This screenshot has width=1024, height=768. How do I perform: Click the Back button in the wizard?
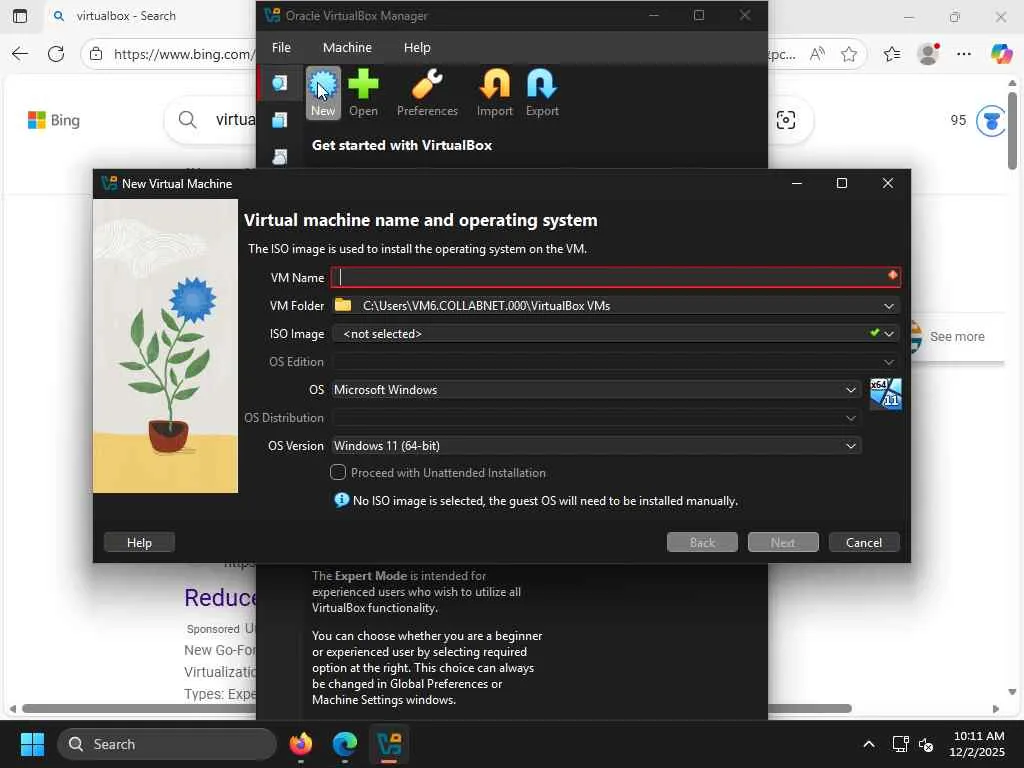point(702,542)
